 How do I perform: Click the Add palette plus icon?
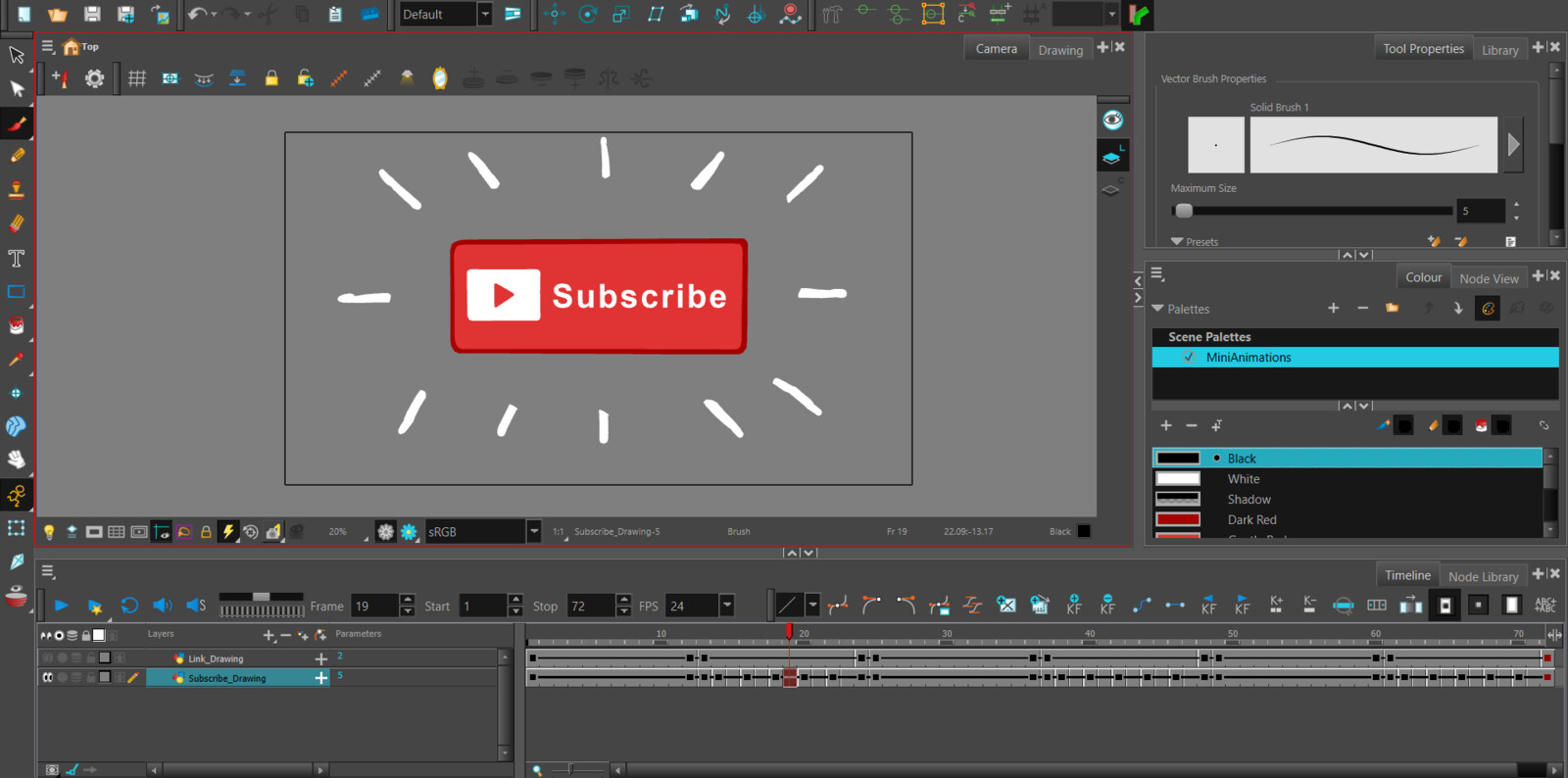click(x=1333, y=308)
